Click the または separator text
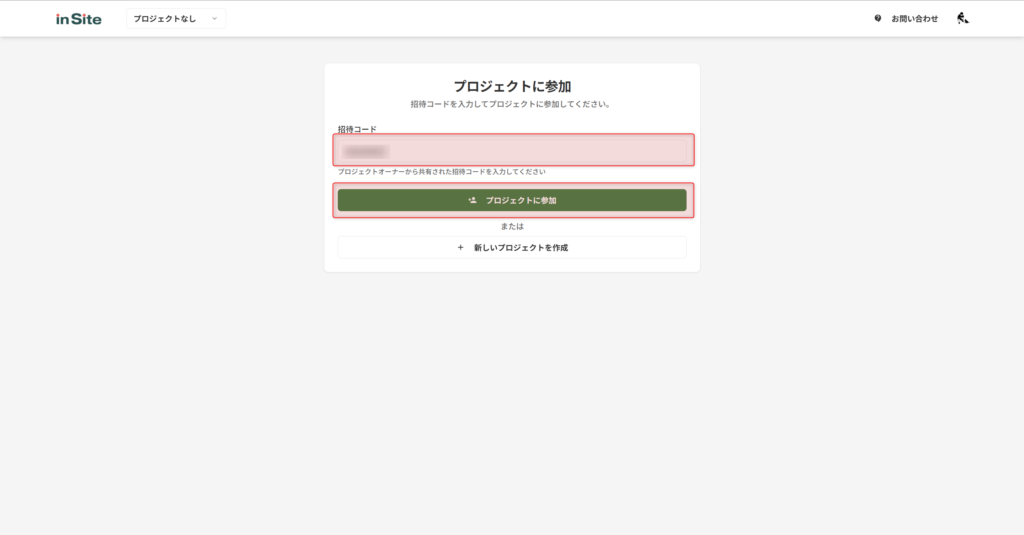Viewport: 1024px width, 535px height. (x=512, y=227)
